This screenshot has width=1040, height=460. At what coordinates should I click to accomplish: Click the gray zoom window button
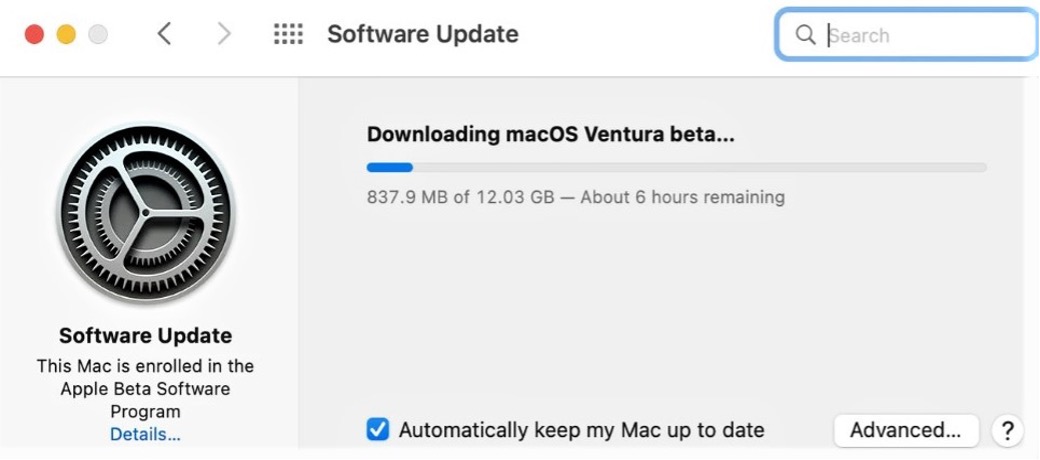(x=97, y=34)
